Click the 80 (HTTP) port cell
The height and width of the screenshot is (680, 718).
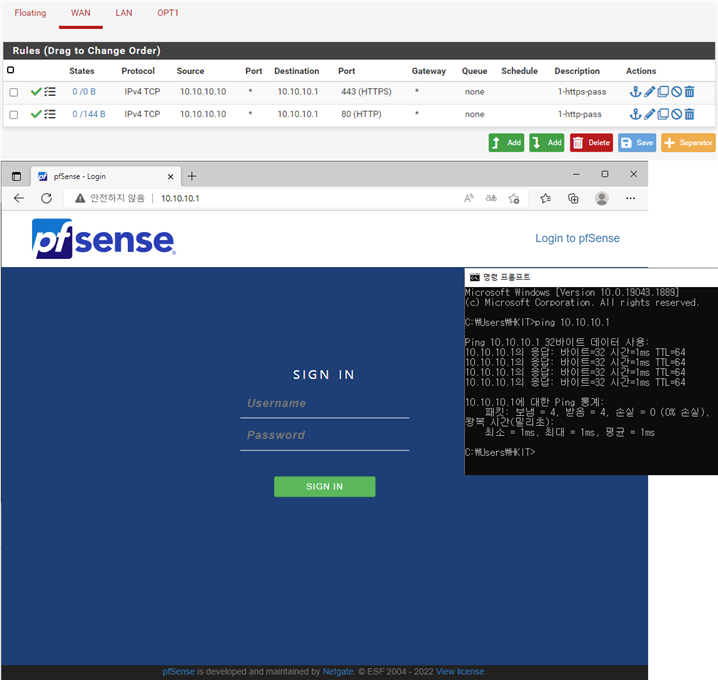point(361,114)
